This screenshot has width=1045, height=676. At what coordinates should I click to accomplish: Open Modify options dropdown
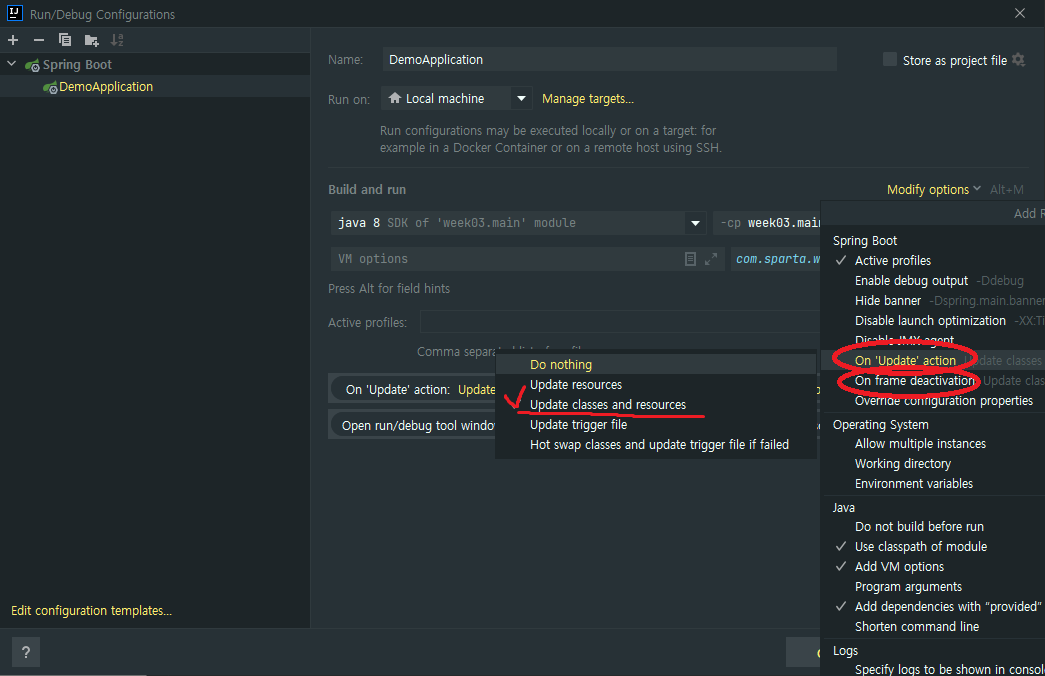pyautogui.click(x=934, y=189)
